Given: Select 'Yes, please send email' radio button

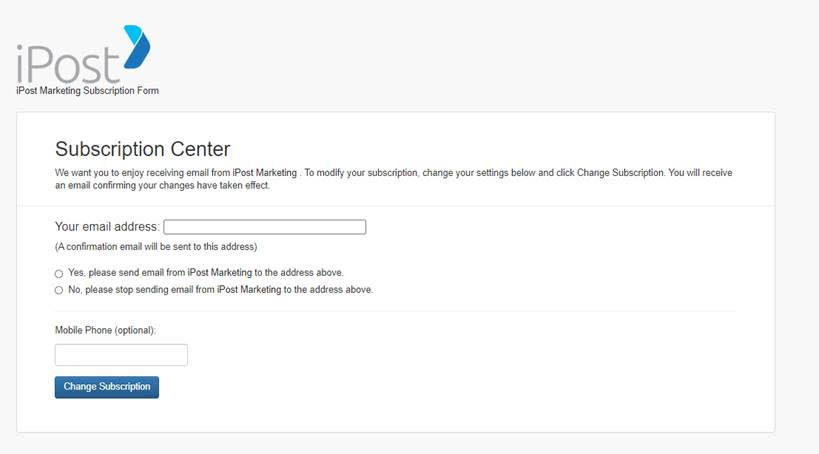Looking at the screenshot, I should pyautogui.click(x=59, y=274).
